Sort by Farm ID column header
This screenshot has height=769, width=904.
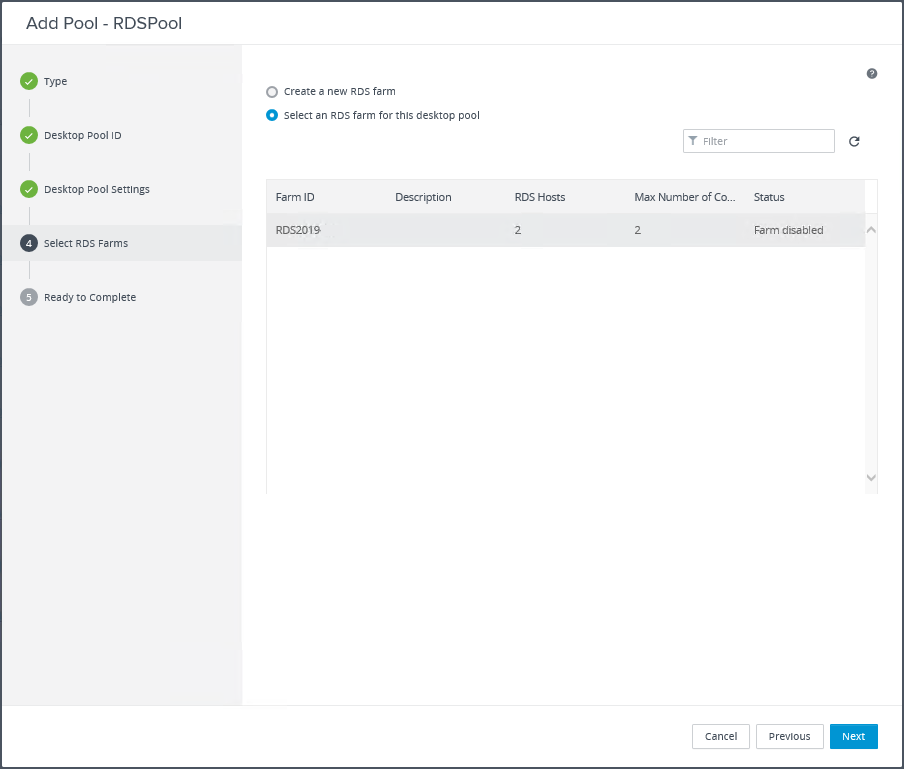point(295,198)
